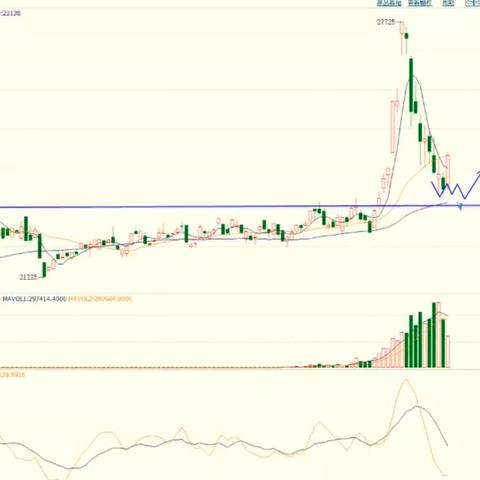Click the candlestick marked with 27725 high
The width and height of the screenshot is (480, 480).
coord(402,37)
